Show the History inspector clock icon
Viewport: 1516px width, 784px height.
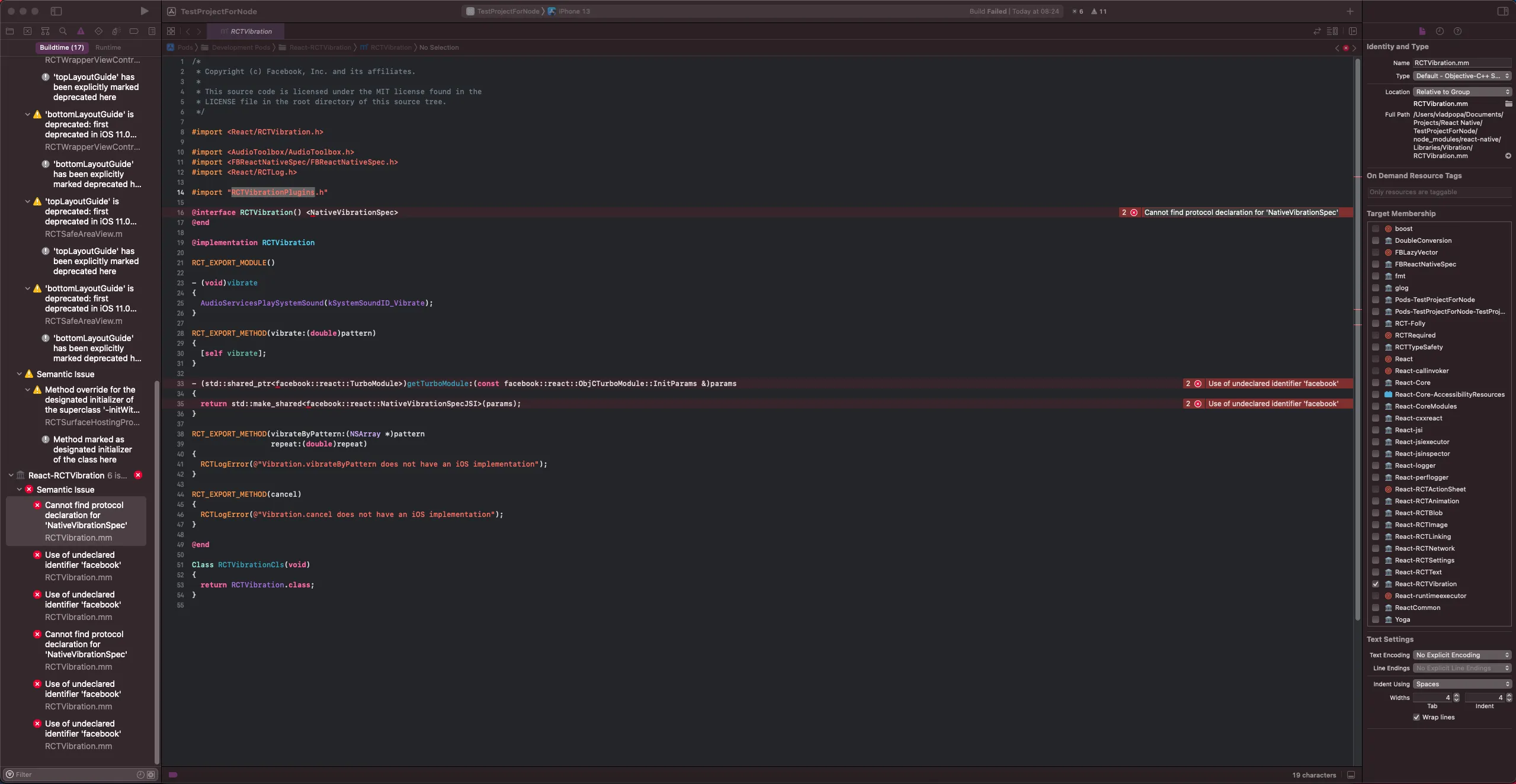coord(1440,31)
